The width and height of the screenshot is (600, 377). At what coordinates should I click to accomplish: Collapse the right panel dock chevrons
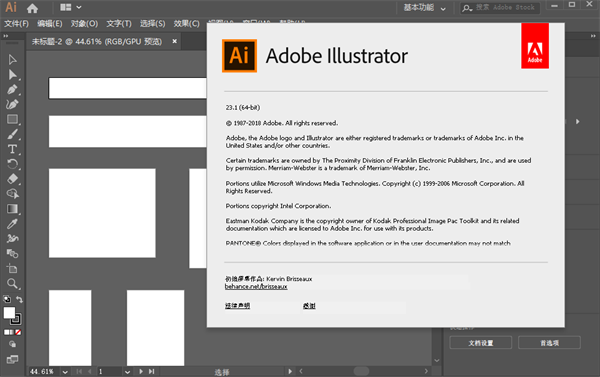click(x=593, y=36)
